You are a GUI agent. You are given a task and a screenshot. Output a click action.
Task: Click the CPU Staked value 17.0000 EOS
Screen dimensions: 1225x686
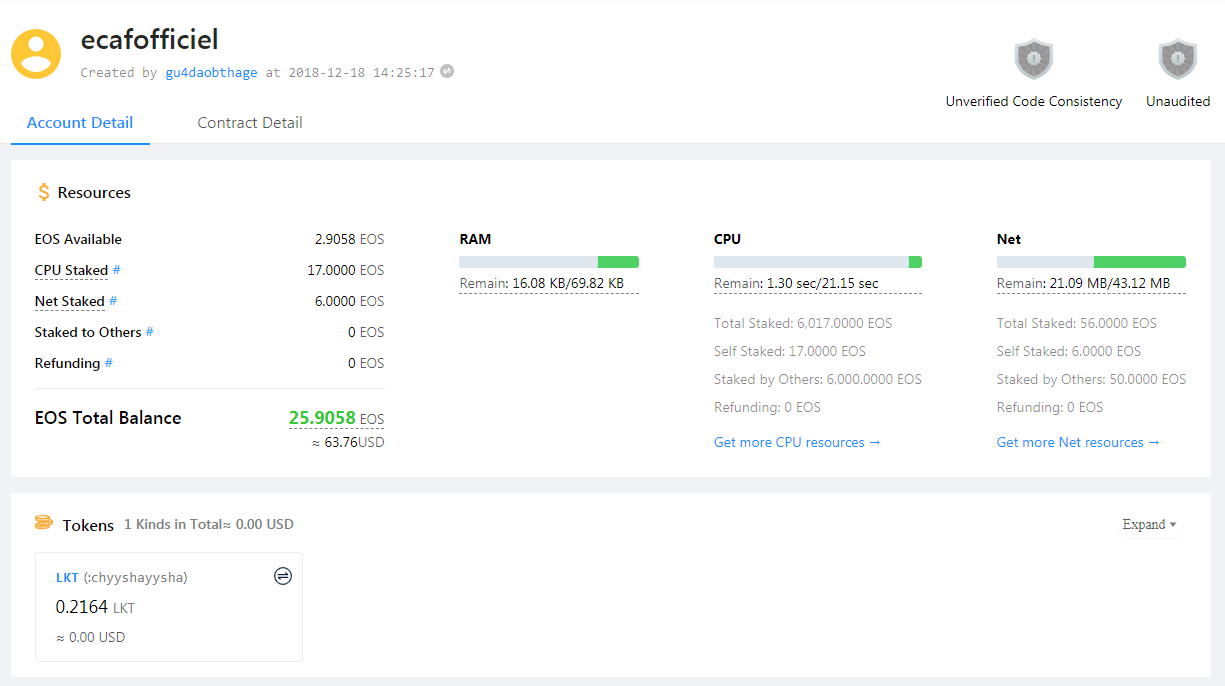coord(346,270)
